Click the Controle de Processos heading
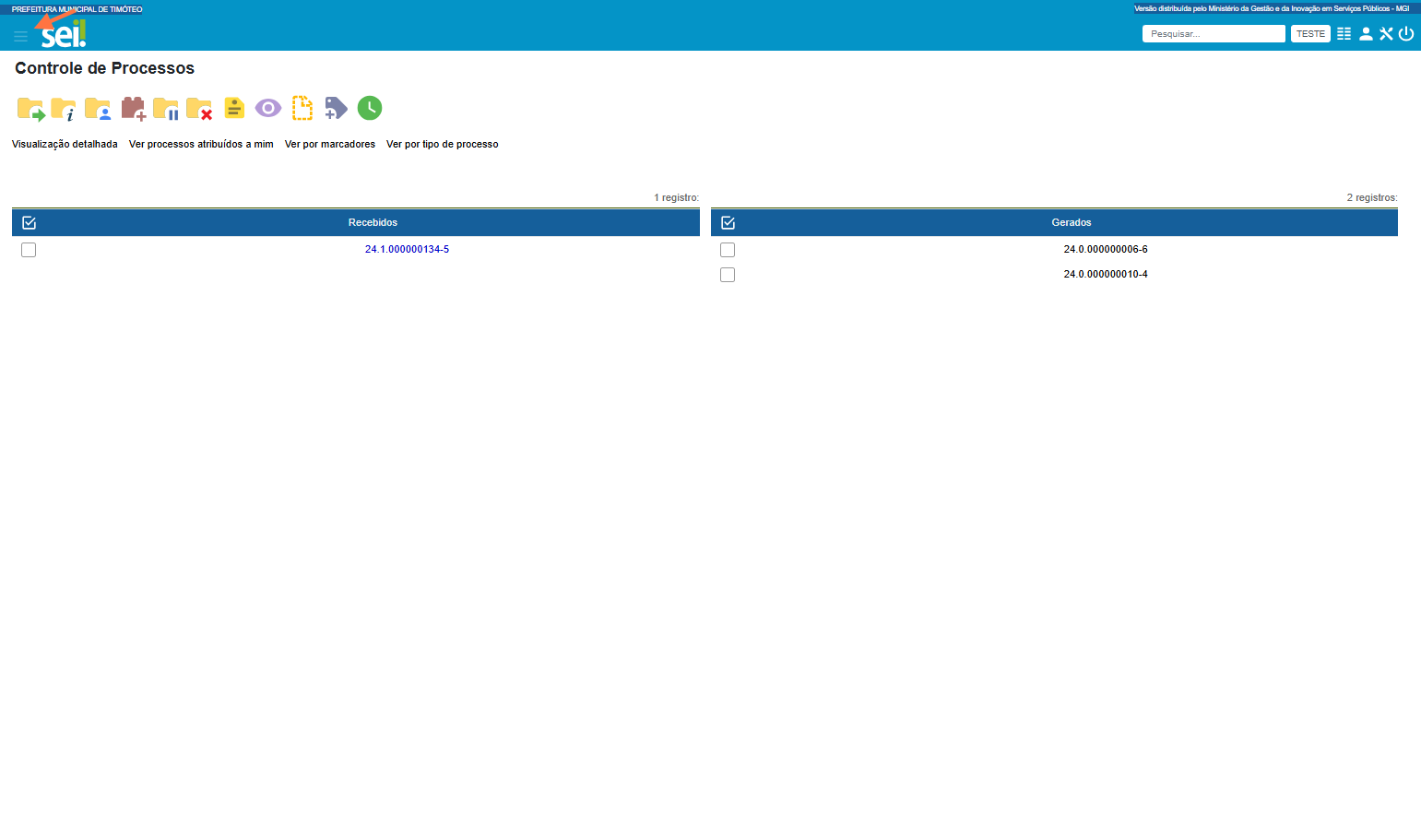 (x=105, y=68)
